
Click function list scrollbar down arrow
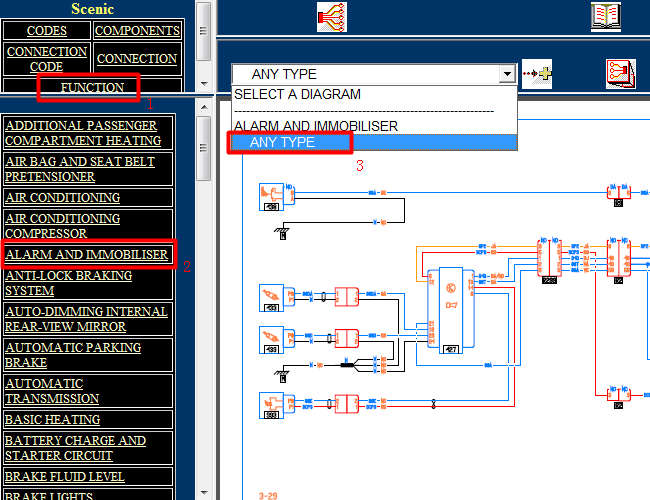[204, 493]
